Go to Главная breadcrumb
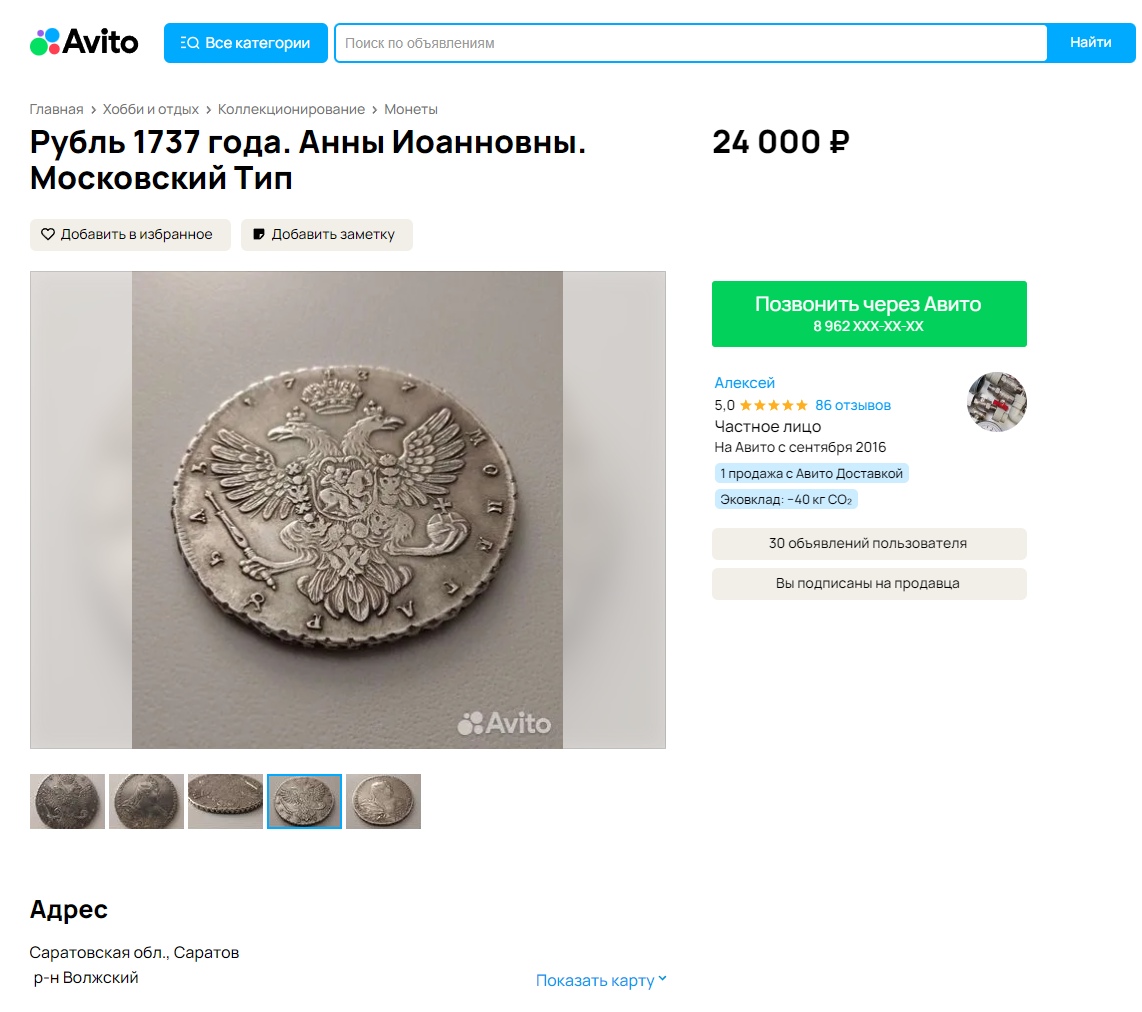Screen dimensions: 1142x1012 pos(56,109)
